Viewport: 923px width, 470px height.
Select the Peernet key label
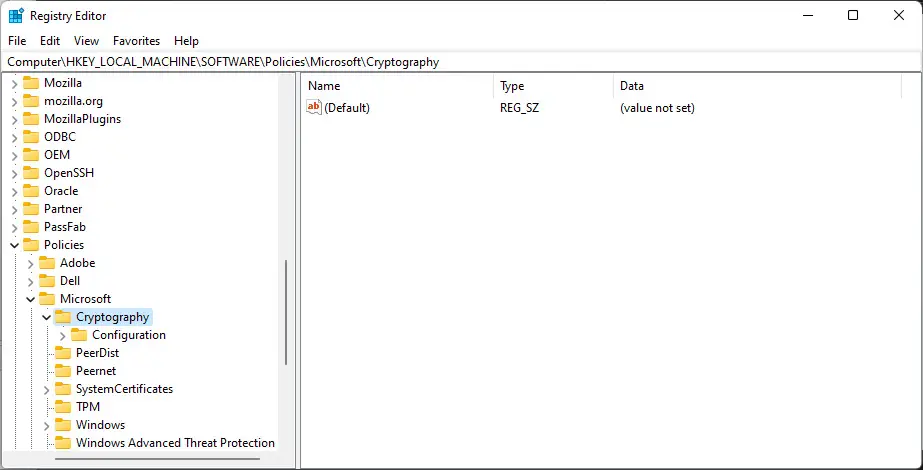tap(96, 371)
